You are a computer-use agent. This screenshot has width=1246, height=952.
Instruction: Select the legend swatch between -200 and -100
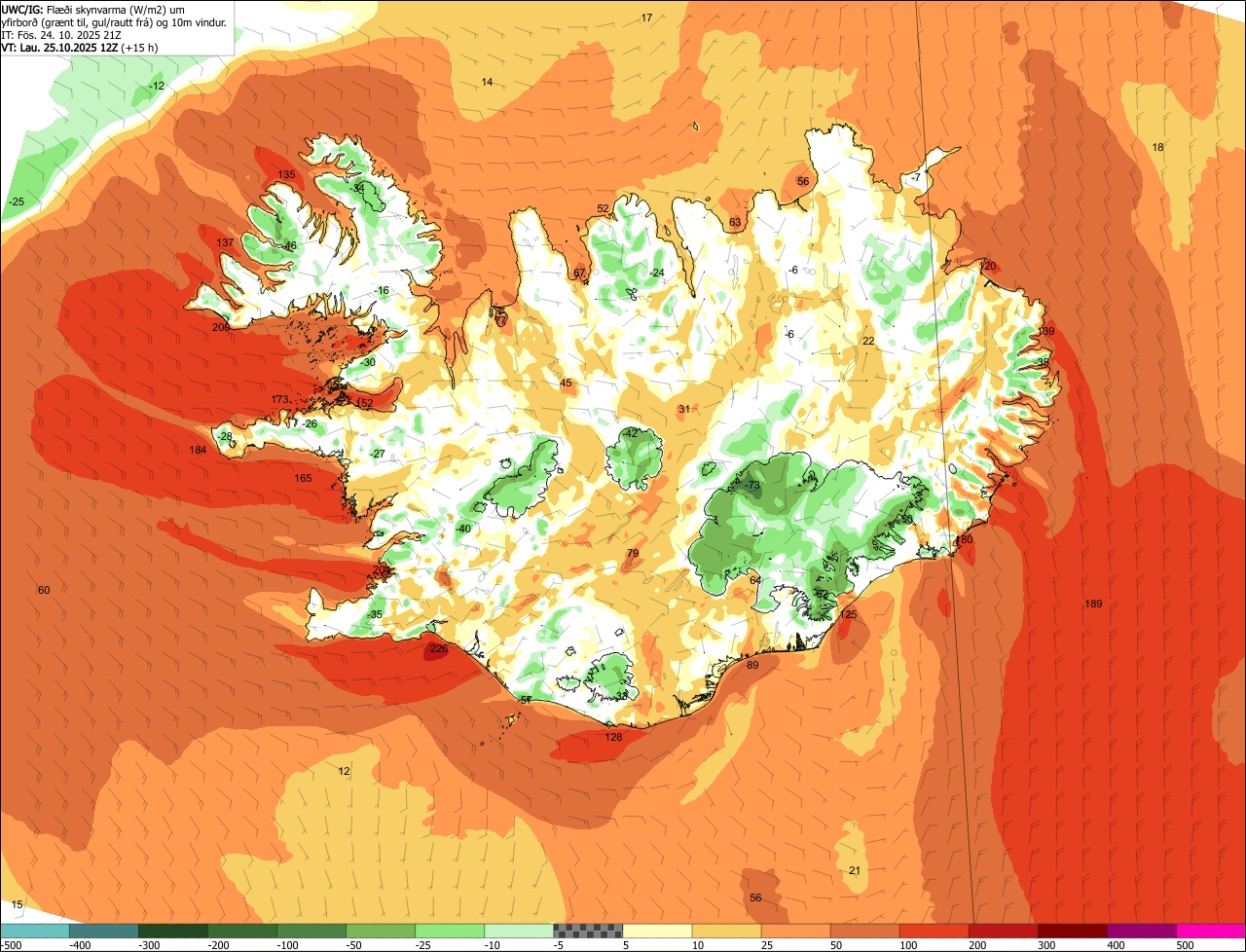242,931
